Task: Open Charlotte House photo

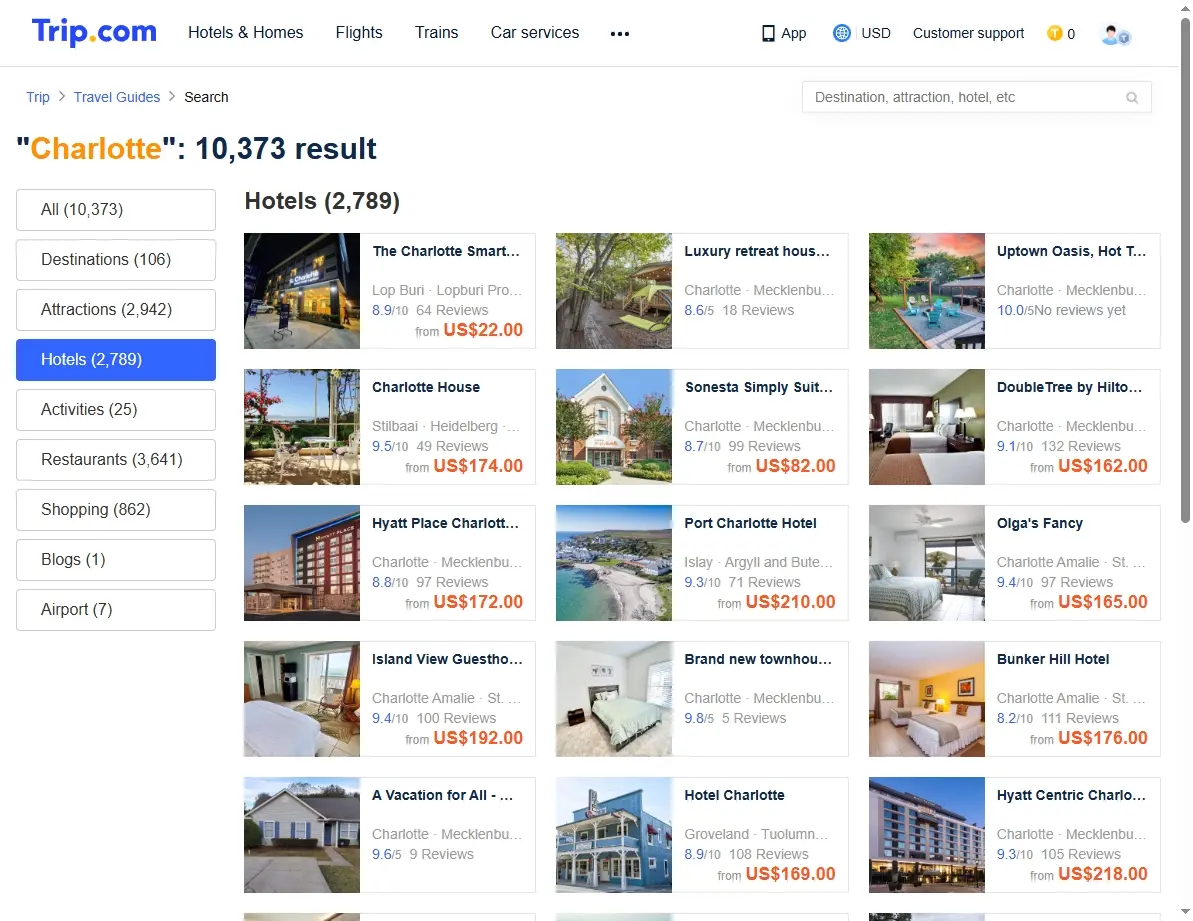Action: (x=302, y=427)
